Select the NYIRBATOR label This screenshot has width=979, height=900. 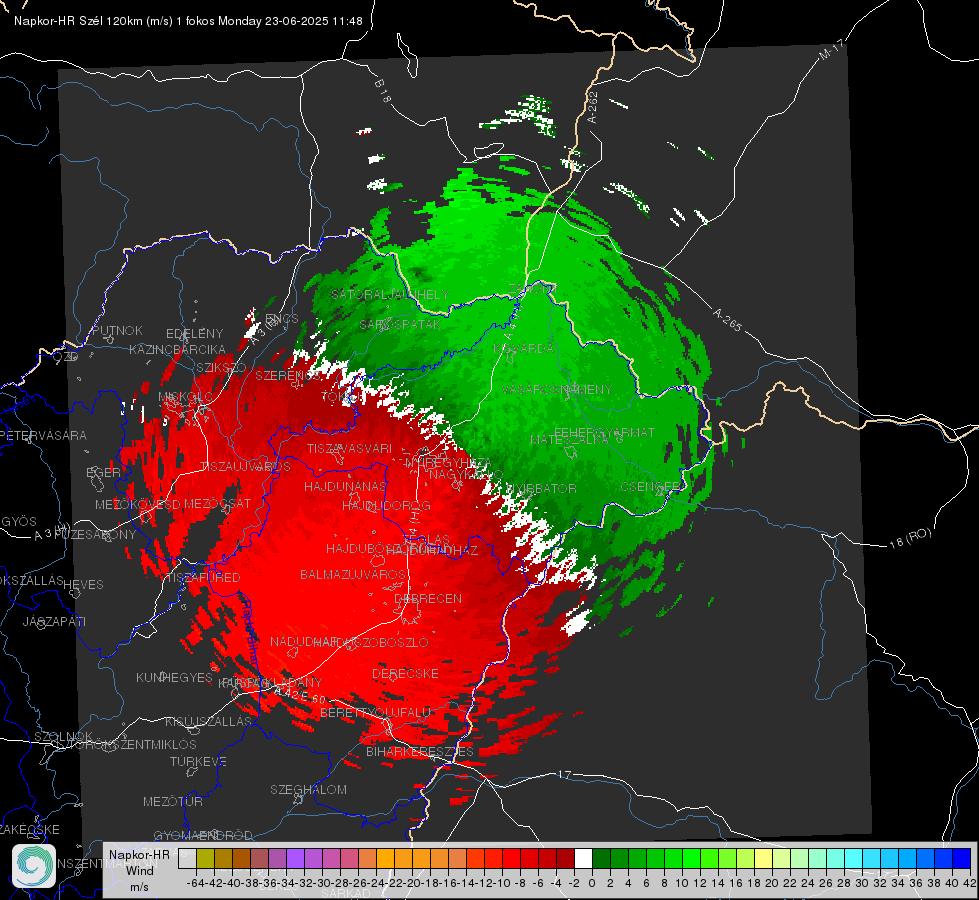(x=541, y=488)
